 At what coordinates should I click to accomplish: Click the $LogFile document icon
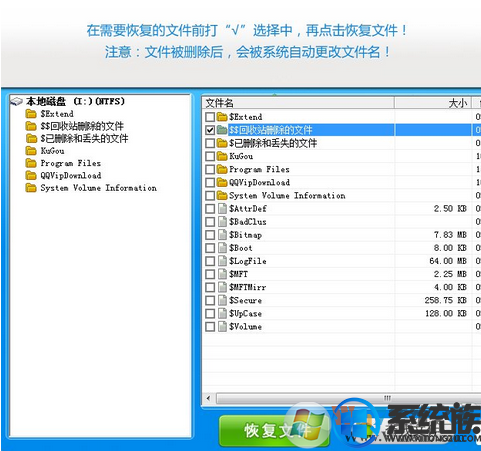click(222, 261)
